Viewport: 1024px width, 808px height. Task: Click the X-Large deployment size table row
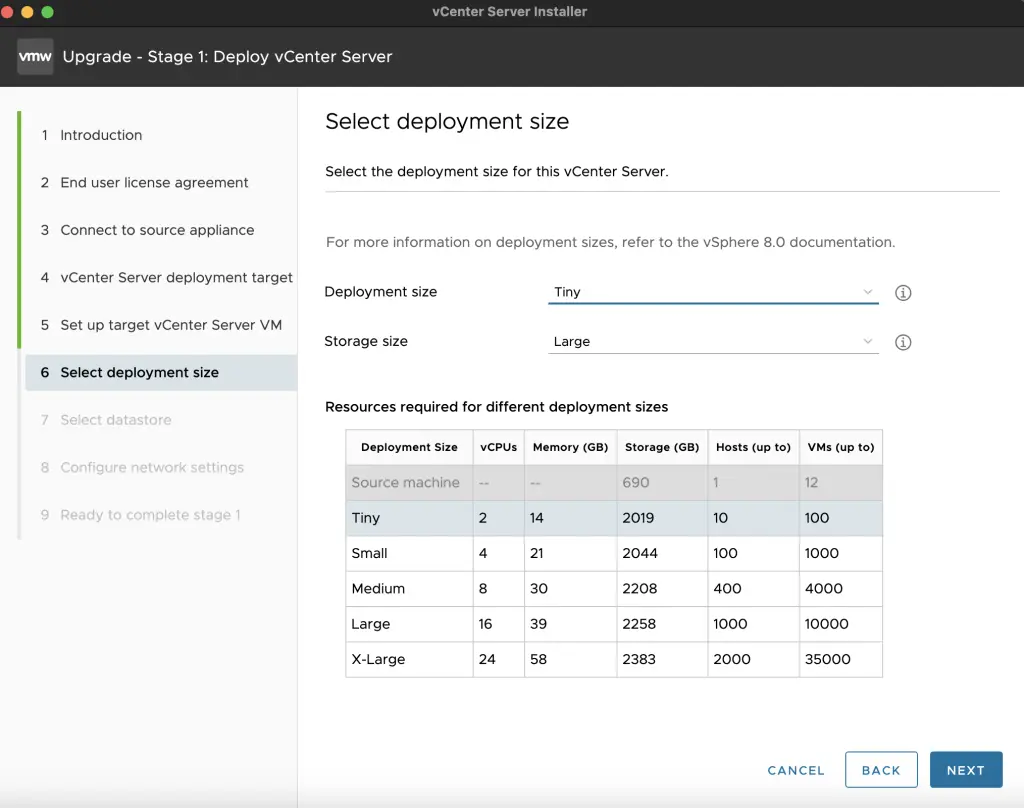(x=408, y=659)
